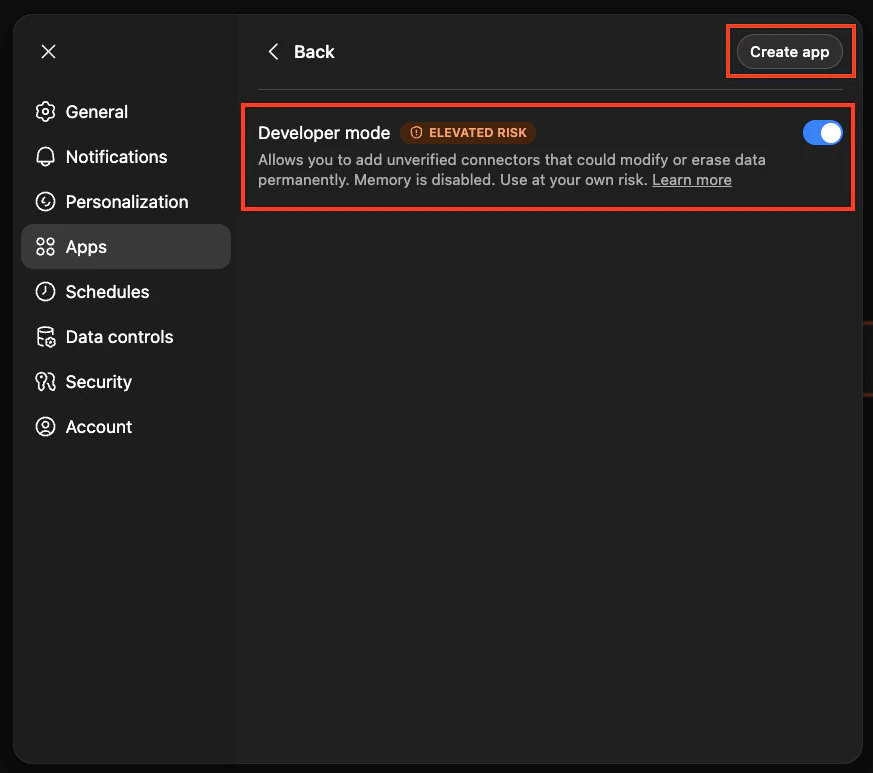
Task: Click the Account profile icon
Action: click(x=46, y=427)
